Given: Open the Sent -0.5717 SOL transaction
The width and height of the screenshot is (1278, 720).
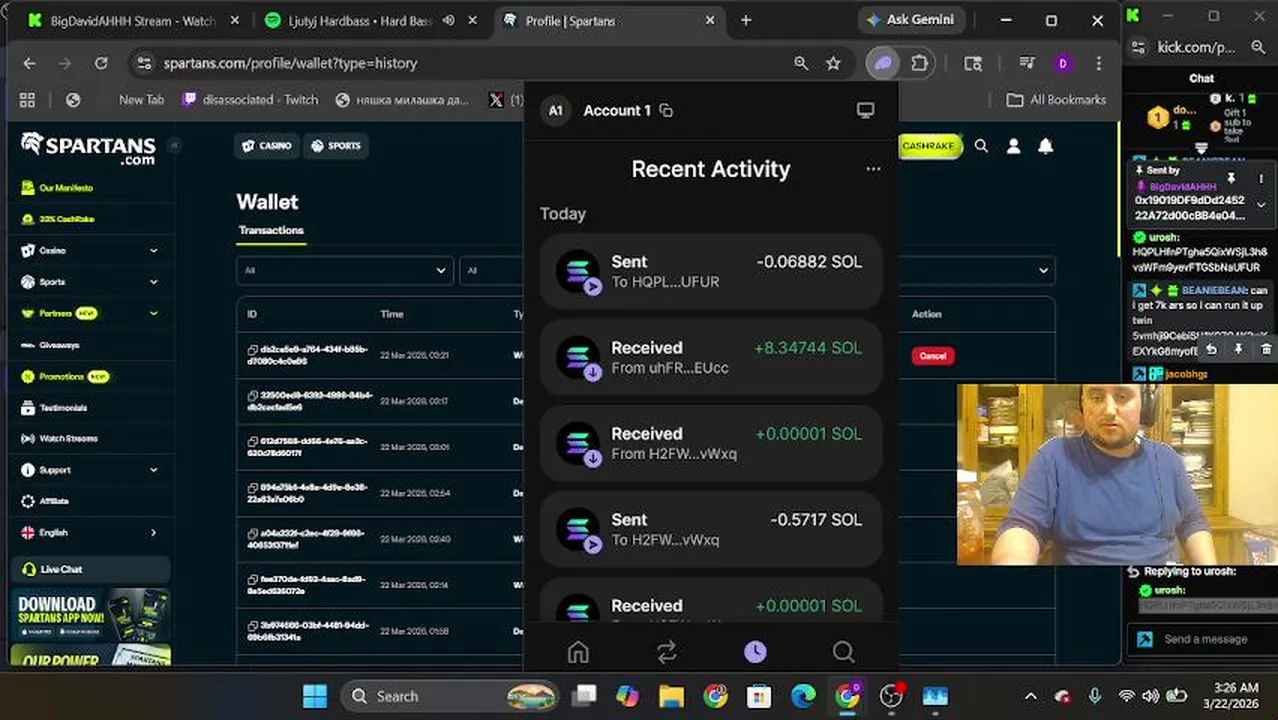Looking at the screenshot, I should point(711,530).
